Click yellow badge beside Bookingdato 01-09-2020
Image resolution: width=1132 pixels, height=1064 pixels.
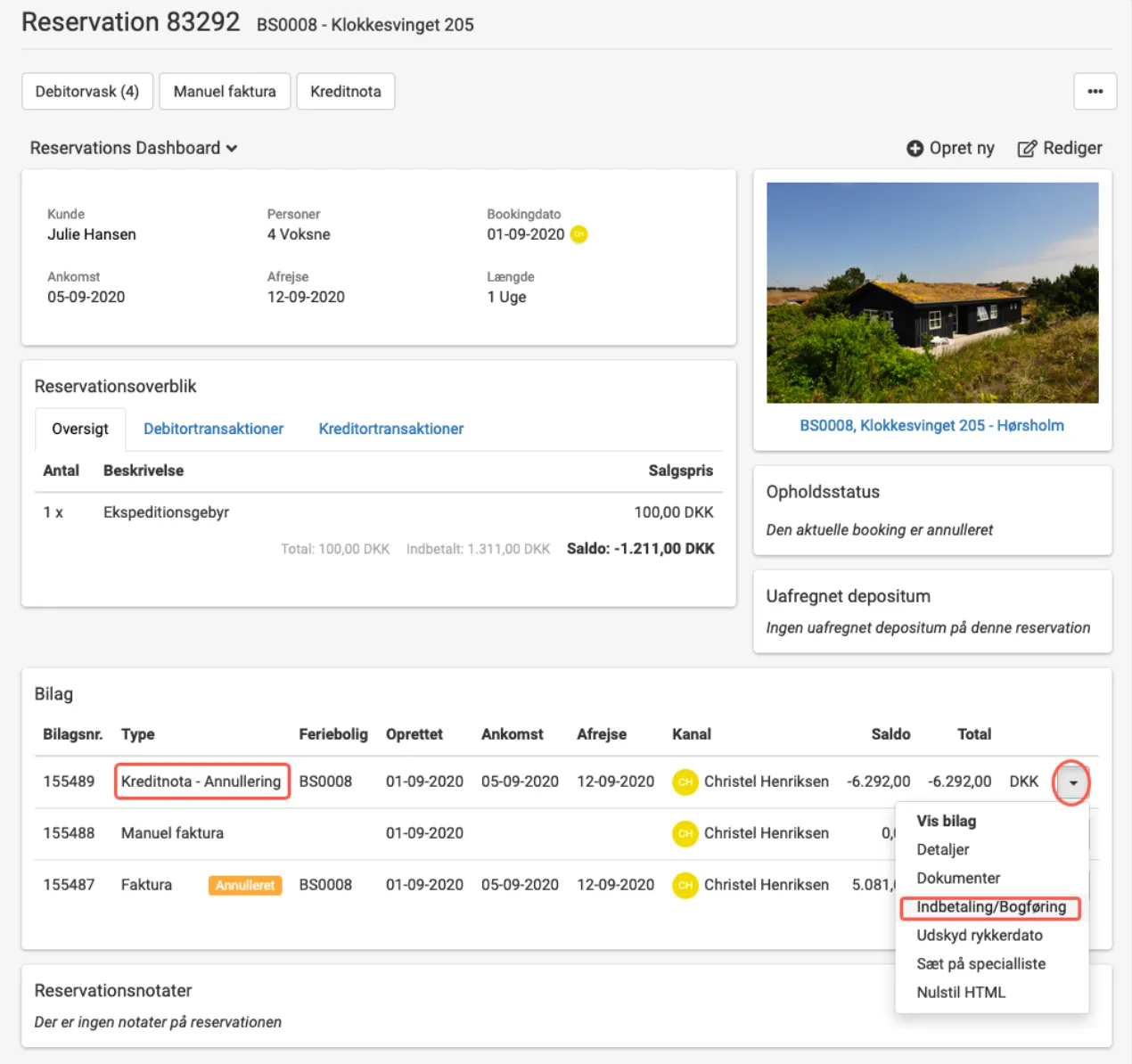[x=578, y=234]
